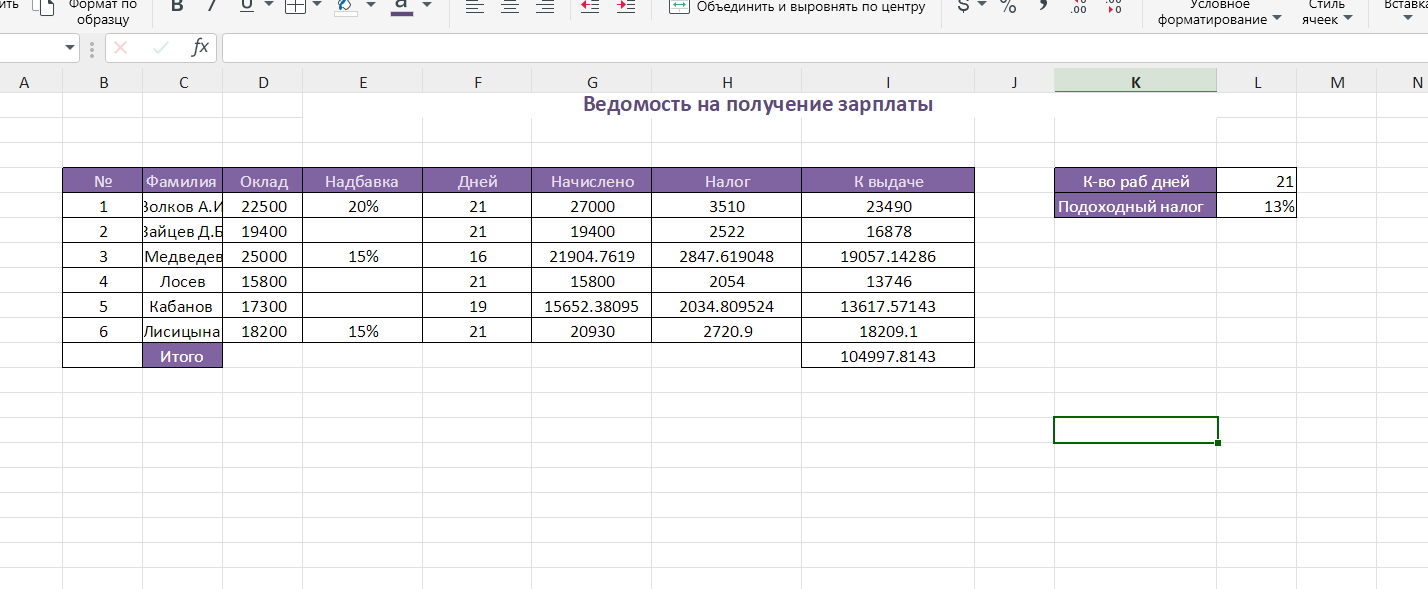1428x589 pixels.
Task: Open Условное форматирование dropdown
Action: click(1219, 12)
